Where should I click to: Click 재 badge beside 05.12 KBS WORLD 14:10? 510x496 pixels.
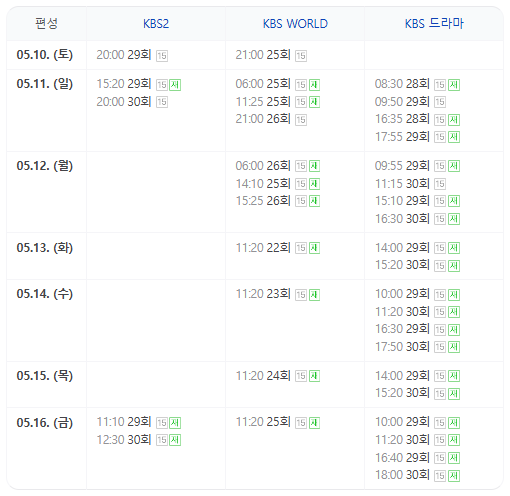314,184
